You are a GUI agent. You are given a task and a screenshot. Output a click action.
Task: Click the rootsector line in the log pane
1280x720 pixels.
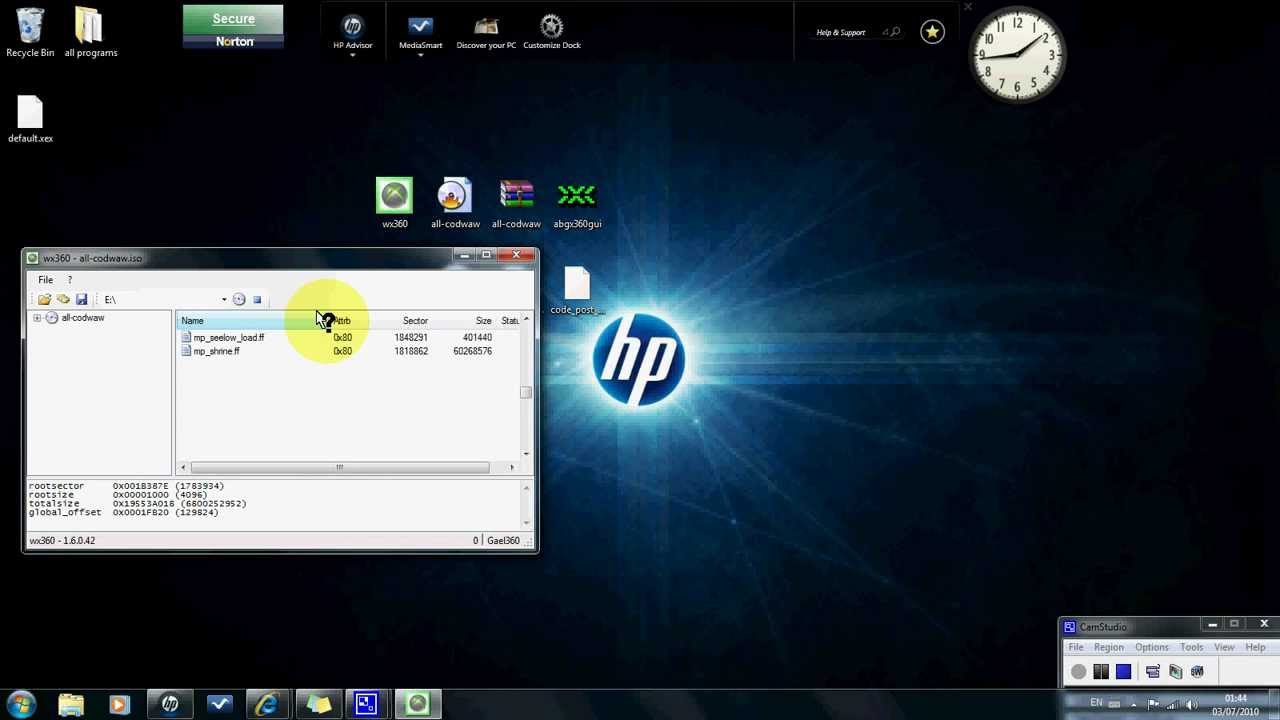pos(126,486)
